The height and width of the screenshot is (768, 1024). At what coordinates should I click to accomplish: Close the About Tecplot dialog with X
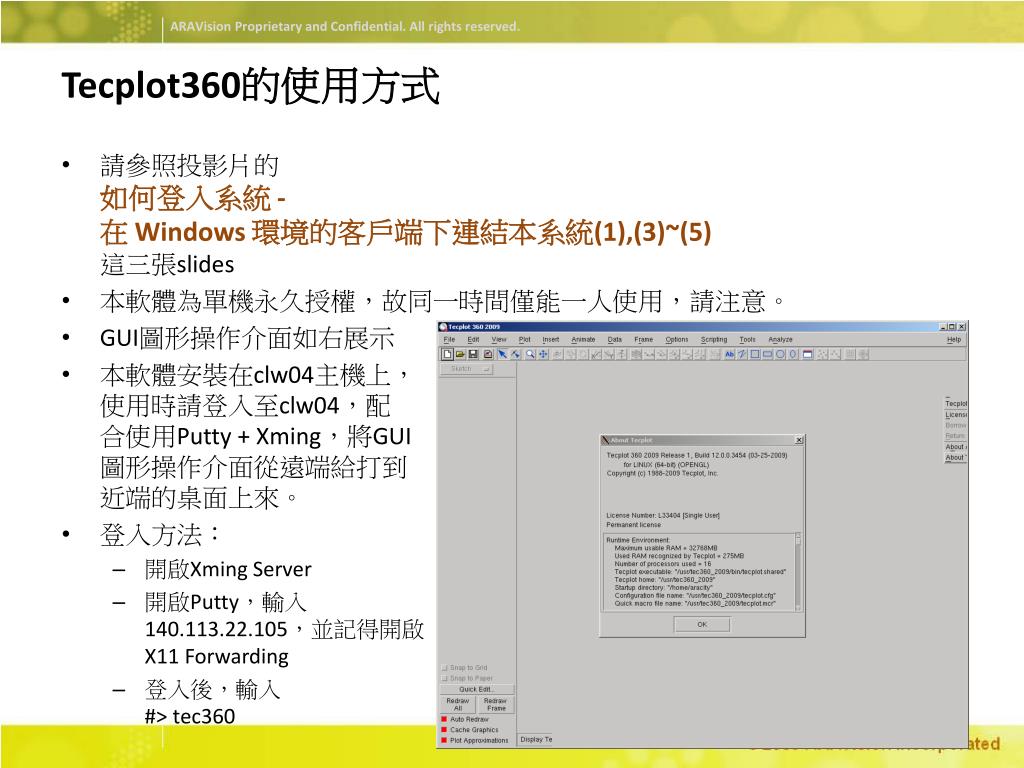(x=799, y=440)
